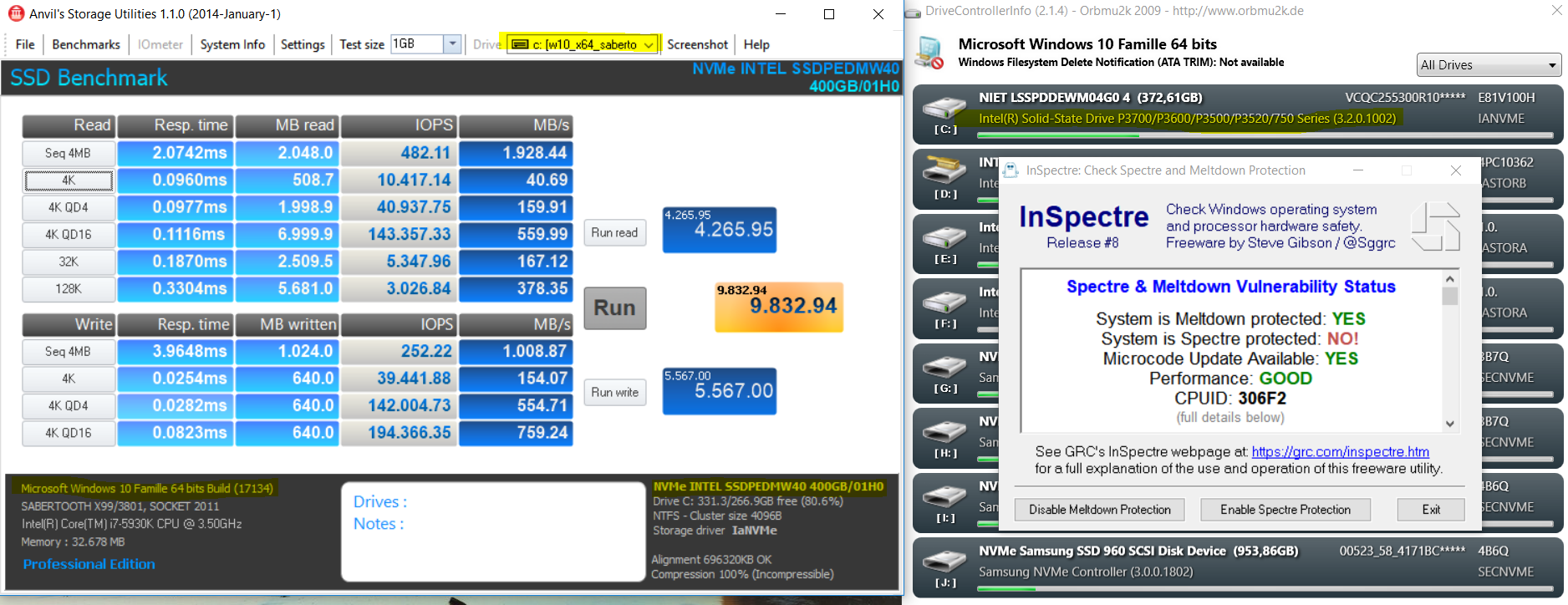Select the 4K QD4 read test

[x=69, y=207]
